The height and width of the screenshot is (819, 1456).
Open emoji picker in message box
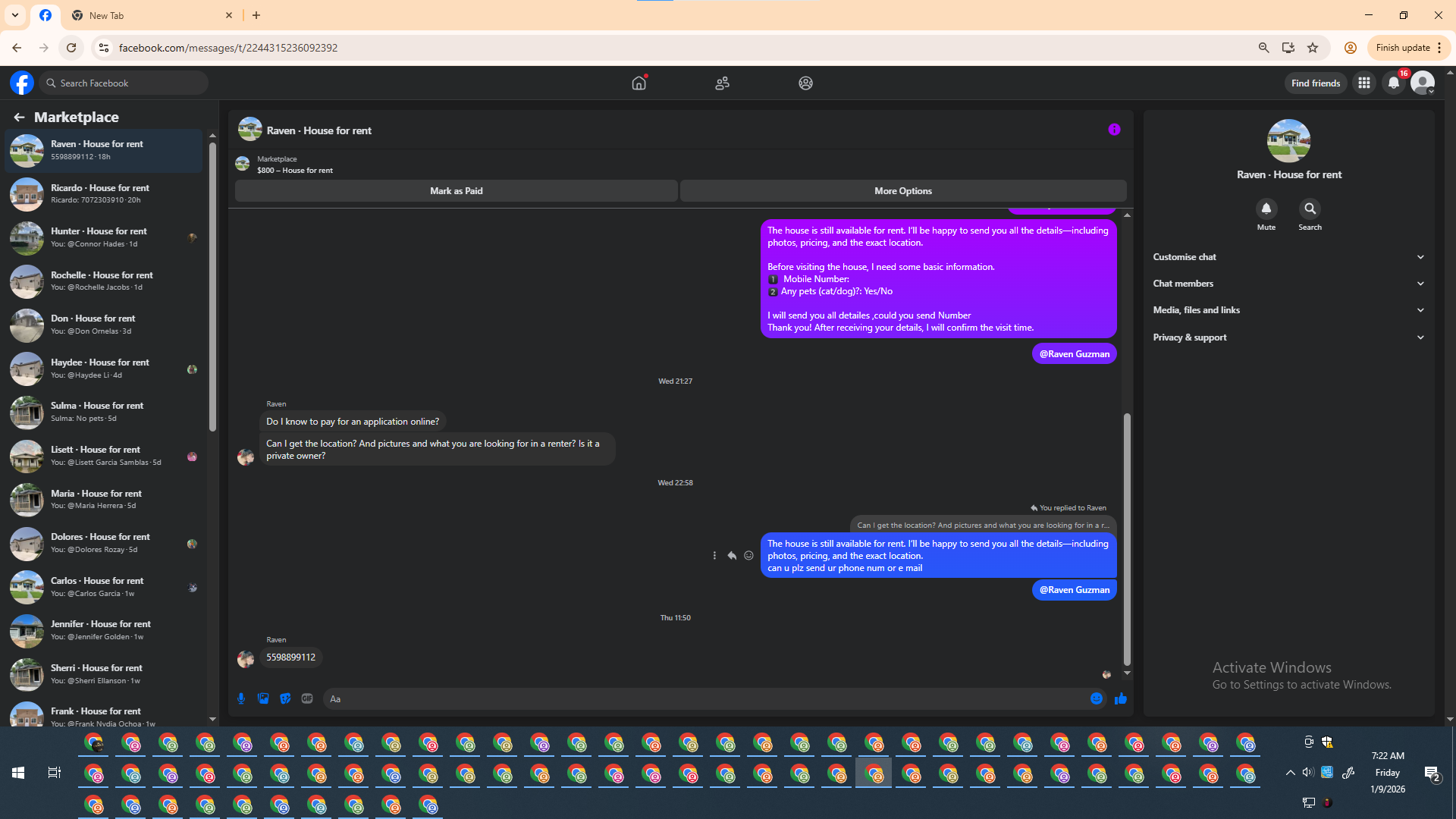pyautogui.click(x=1097, y=698)
